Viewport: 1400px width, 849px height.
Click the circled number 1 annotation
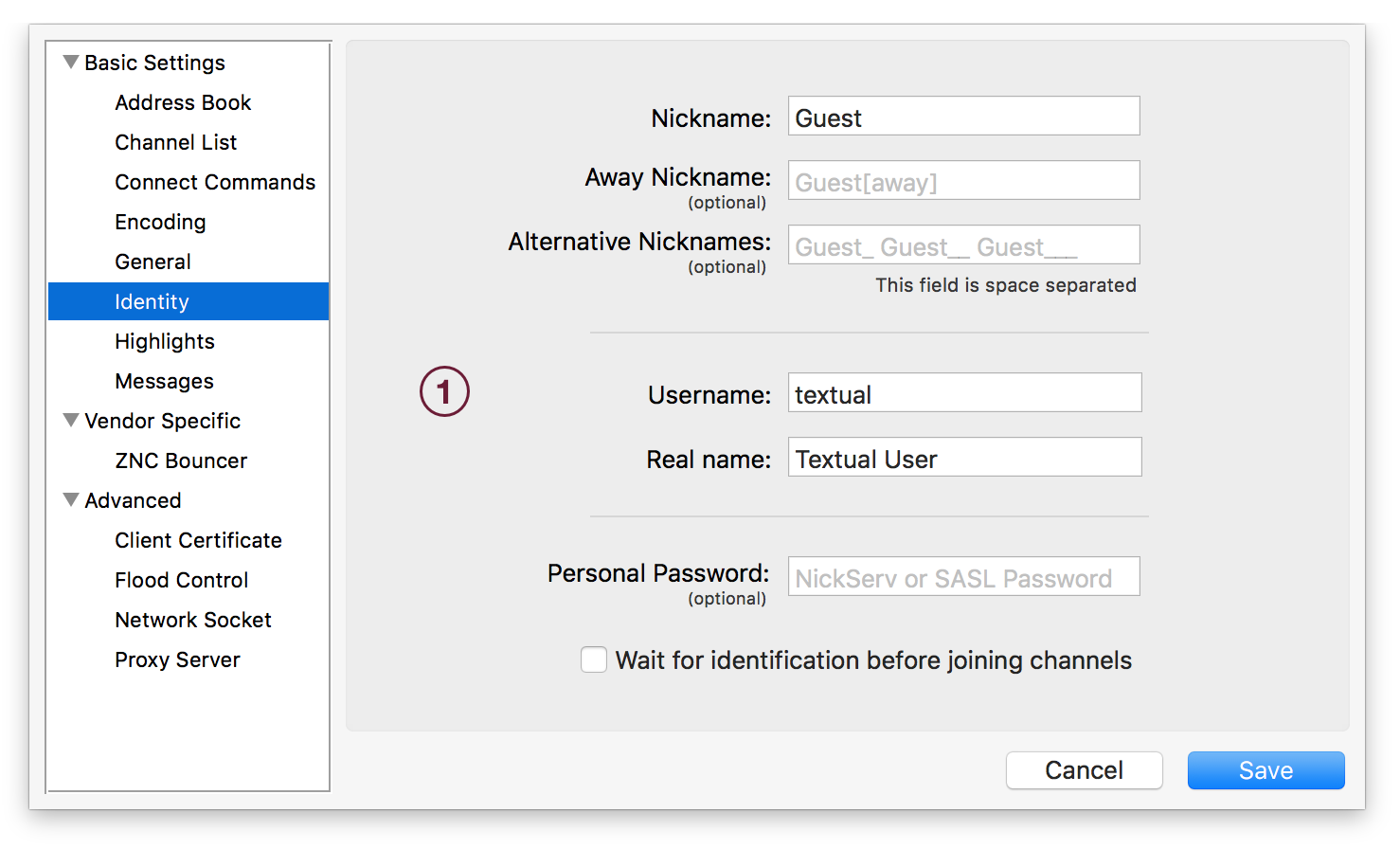[x=444, y=391]
